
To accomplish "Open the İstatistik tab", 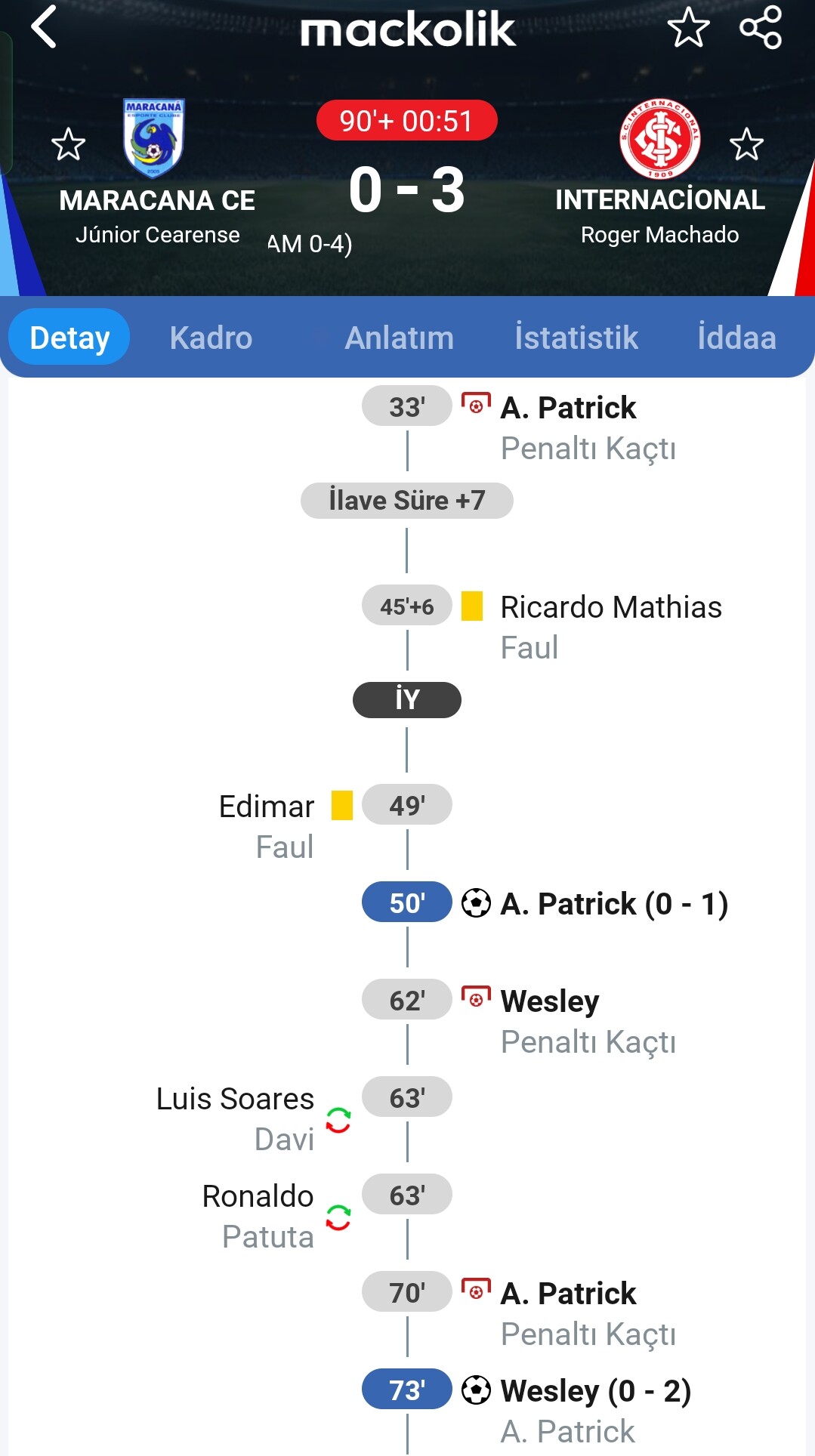I will point(576,338).
